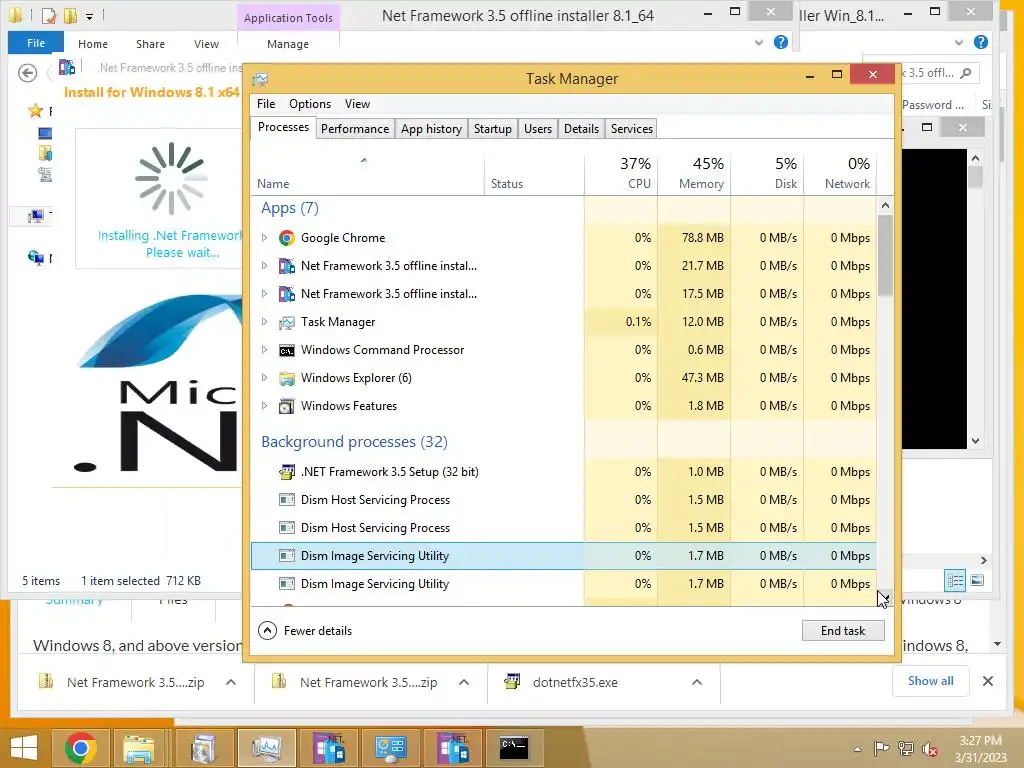Click the volume icon in system tray
1024x768 pixels.
(x=929, y=749)
